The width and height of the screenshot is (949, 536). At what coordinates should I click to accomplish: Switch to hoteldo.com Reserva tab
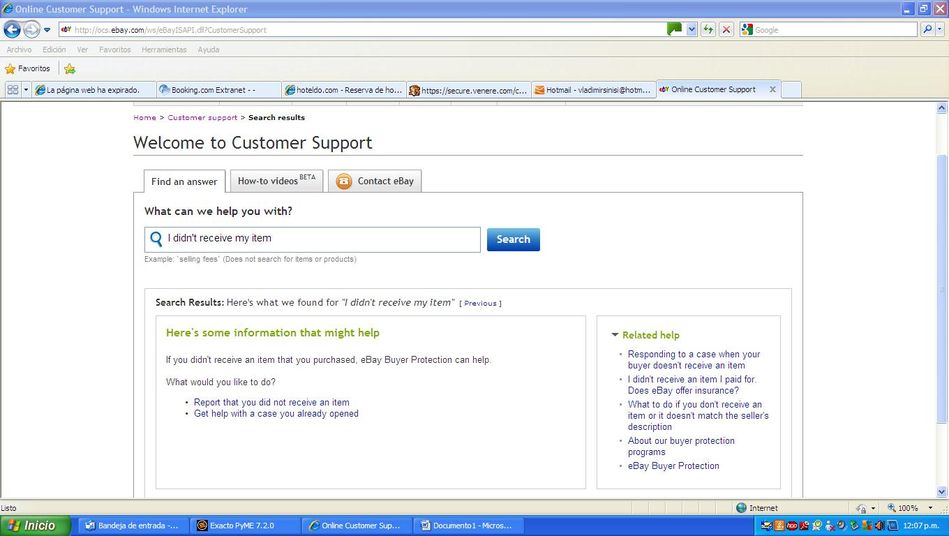343,90
